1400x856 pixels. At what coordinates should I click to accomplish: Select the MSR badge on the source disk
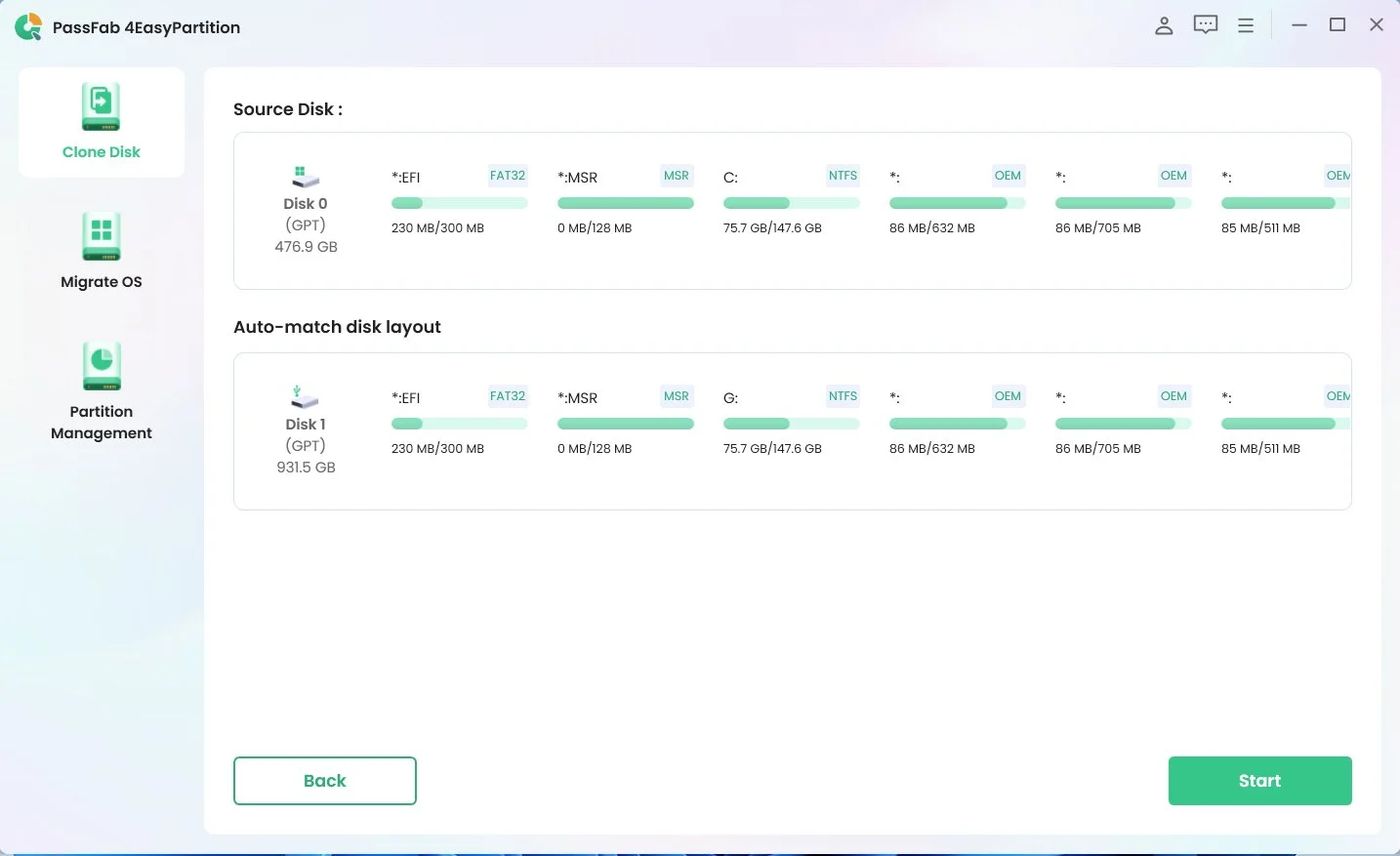pyautogui.click(x=676, y=176)
